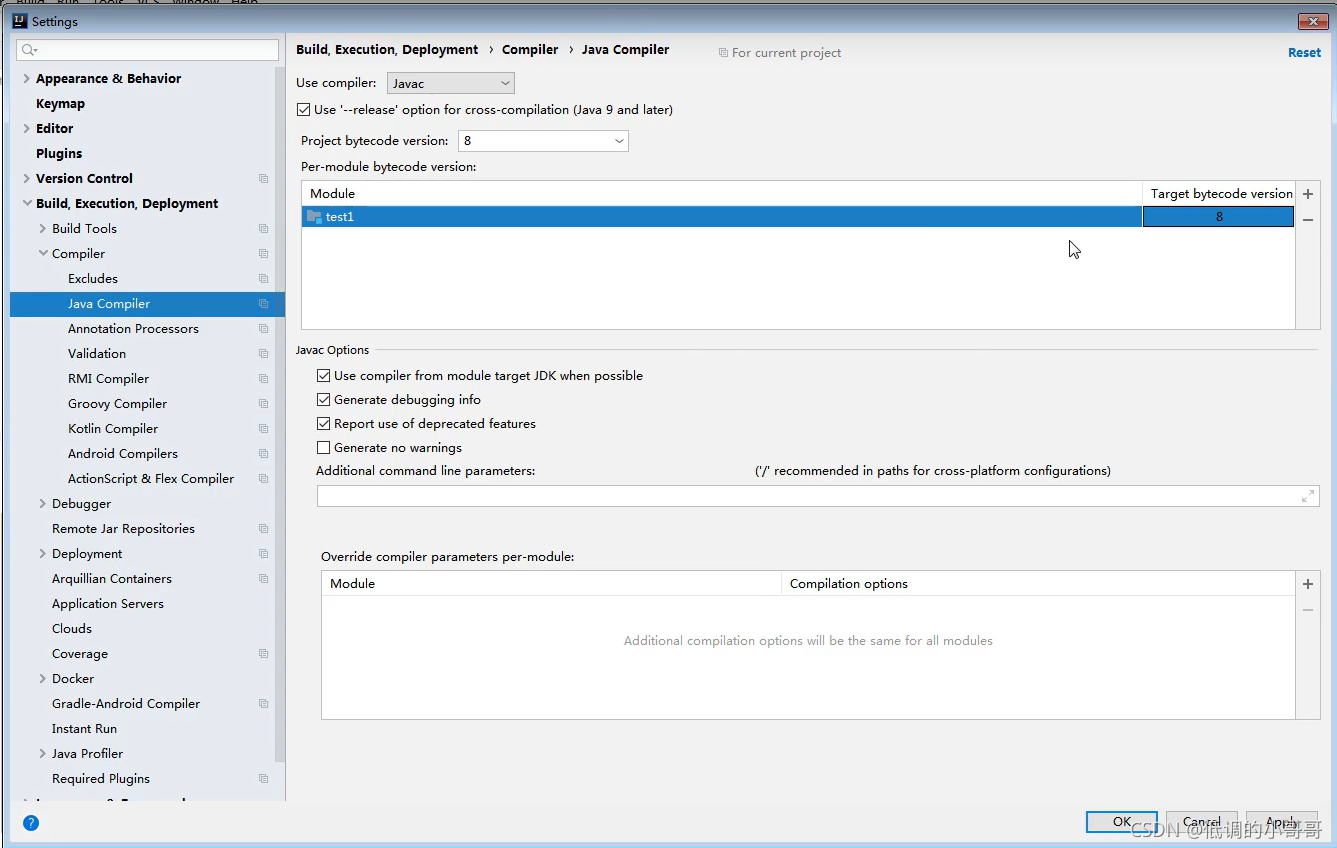Open Instant Run settings page
1337x848 pixels.
tap(84, 729)
